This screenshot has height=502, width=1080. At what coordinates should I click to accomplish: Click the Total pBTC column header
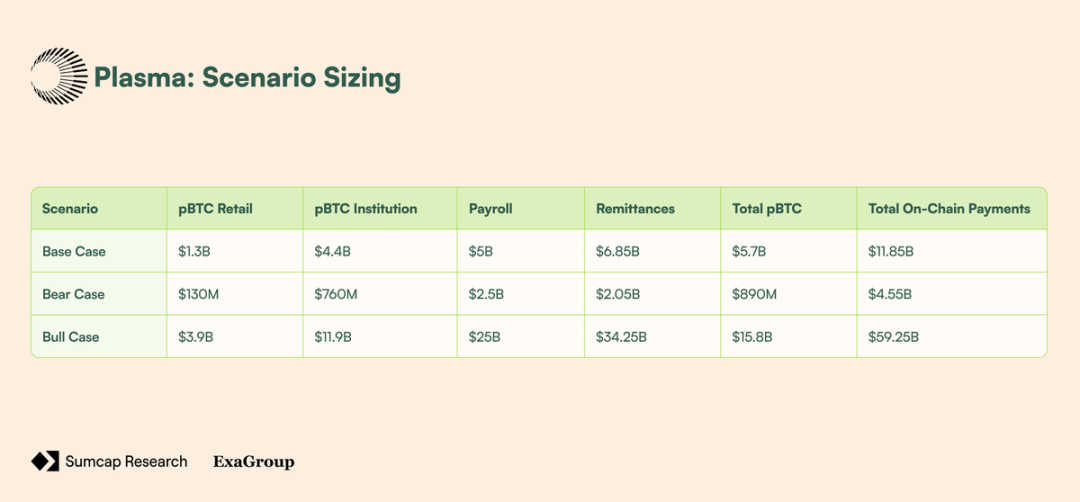767,209
